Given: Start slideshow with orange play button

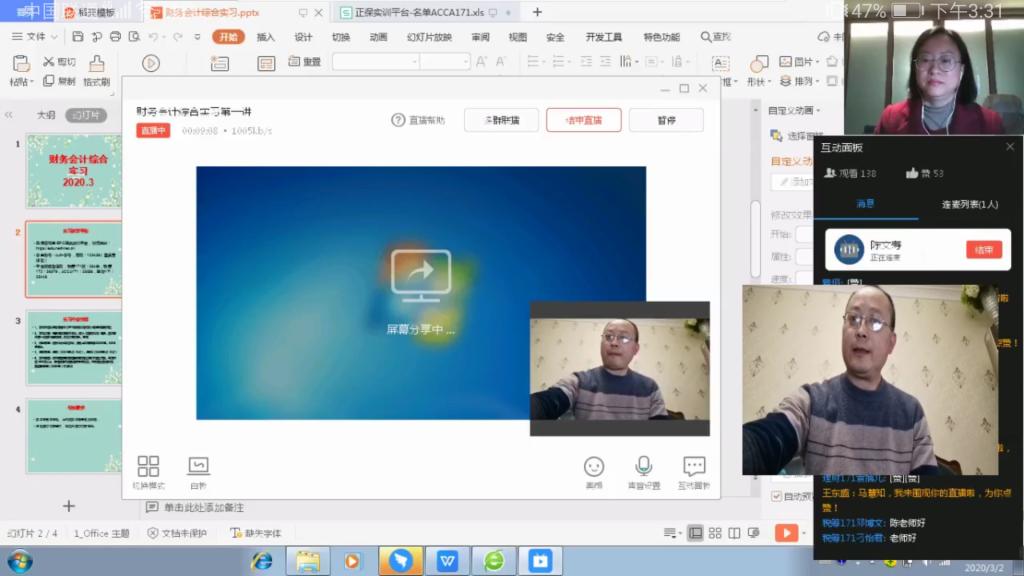Looking at the screenshot, I should (787, 533).
